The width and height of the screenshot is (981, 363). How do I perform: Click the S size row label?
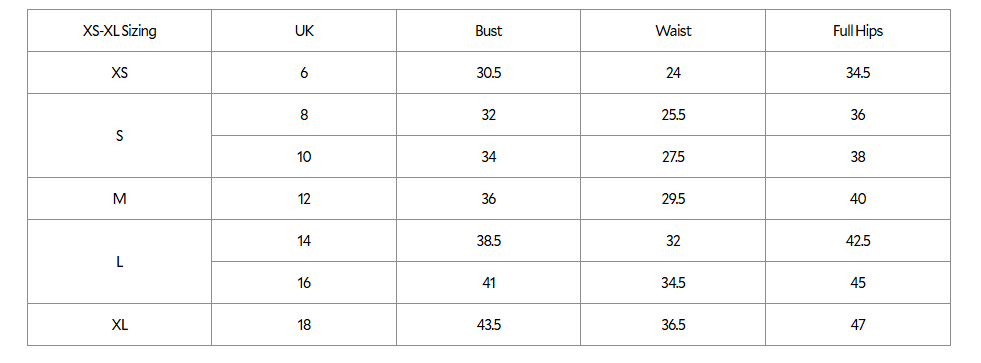(x=119, y=136)
